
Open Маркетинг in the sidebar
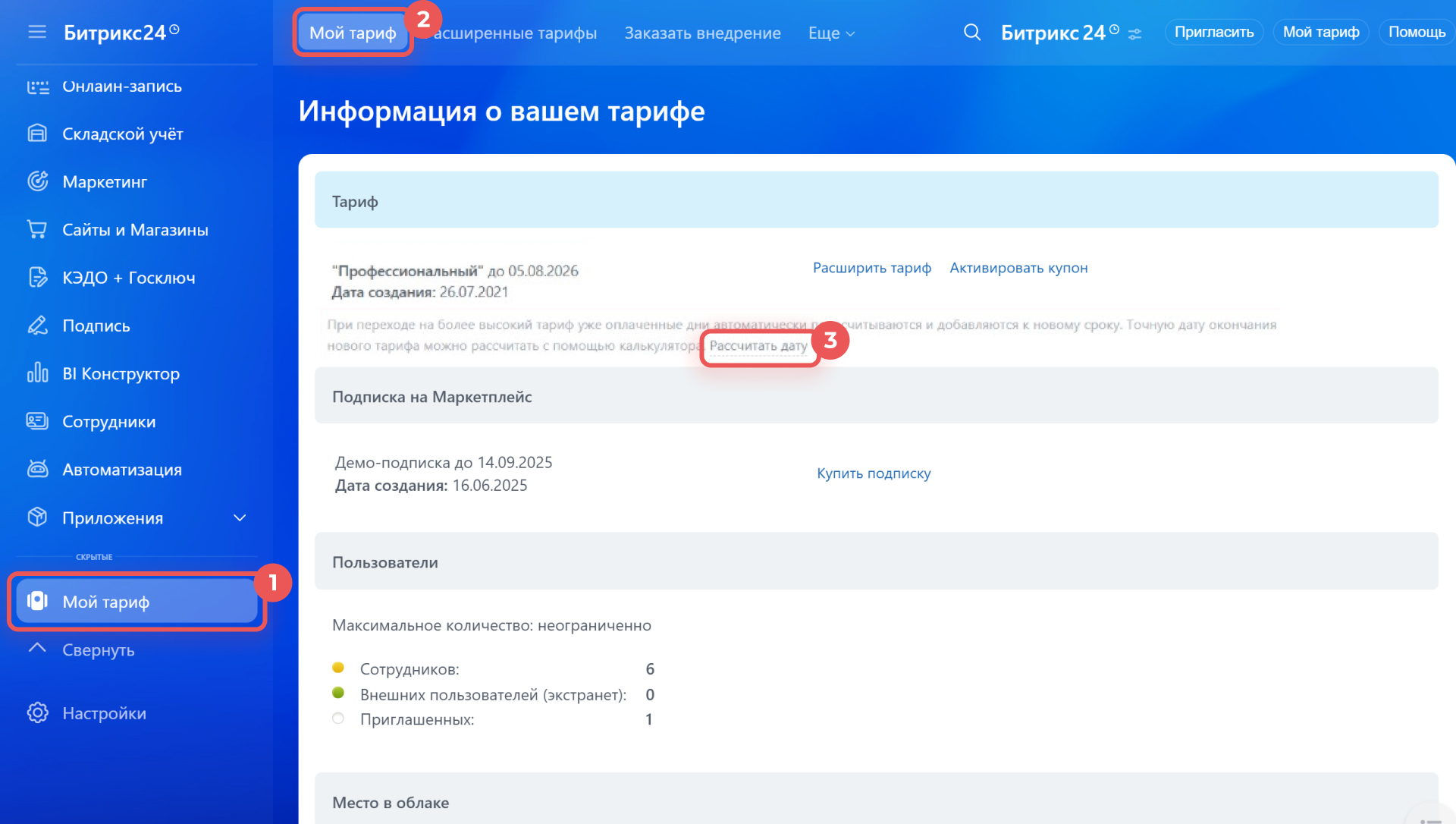click(x=105, y=182)
